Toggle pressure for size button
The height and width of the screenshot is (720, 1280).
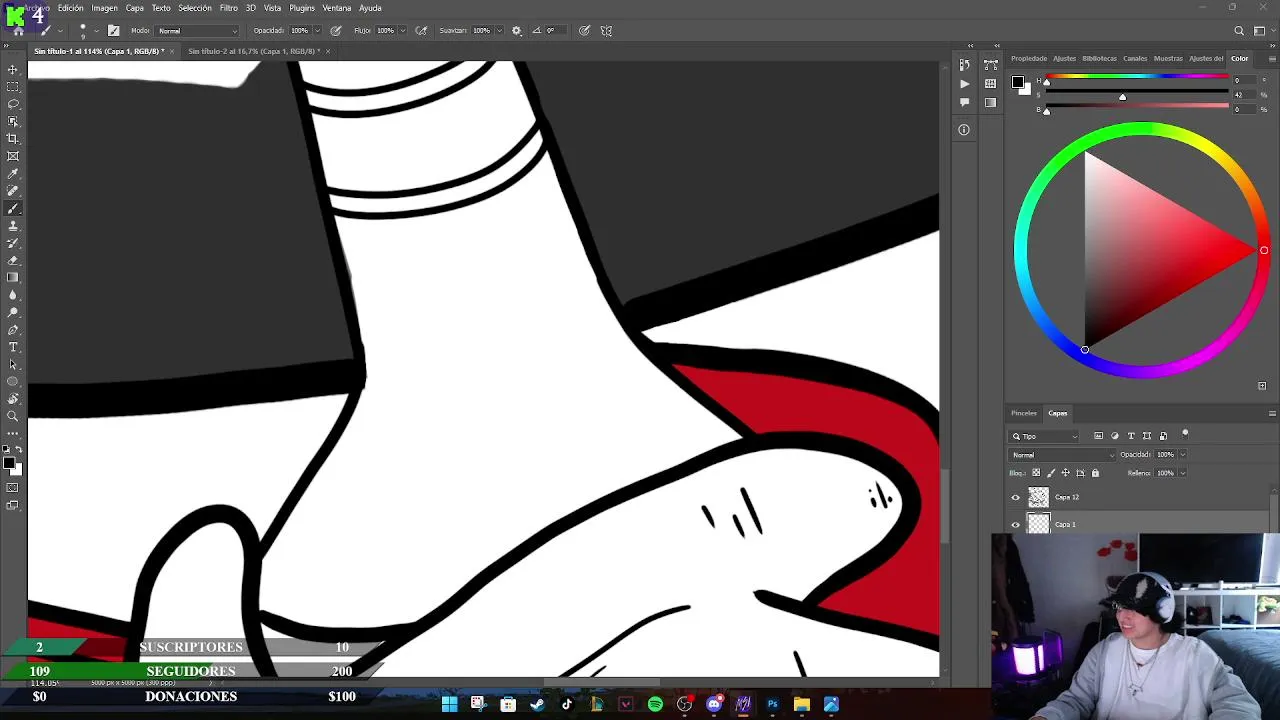584,31
